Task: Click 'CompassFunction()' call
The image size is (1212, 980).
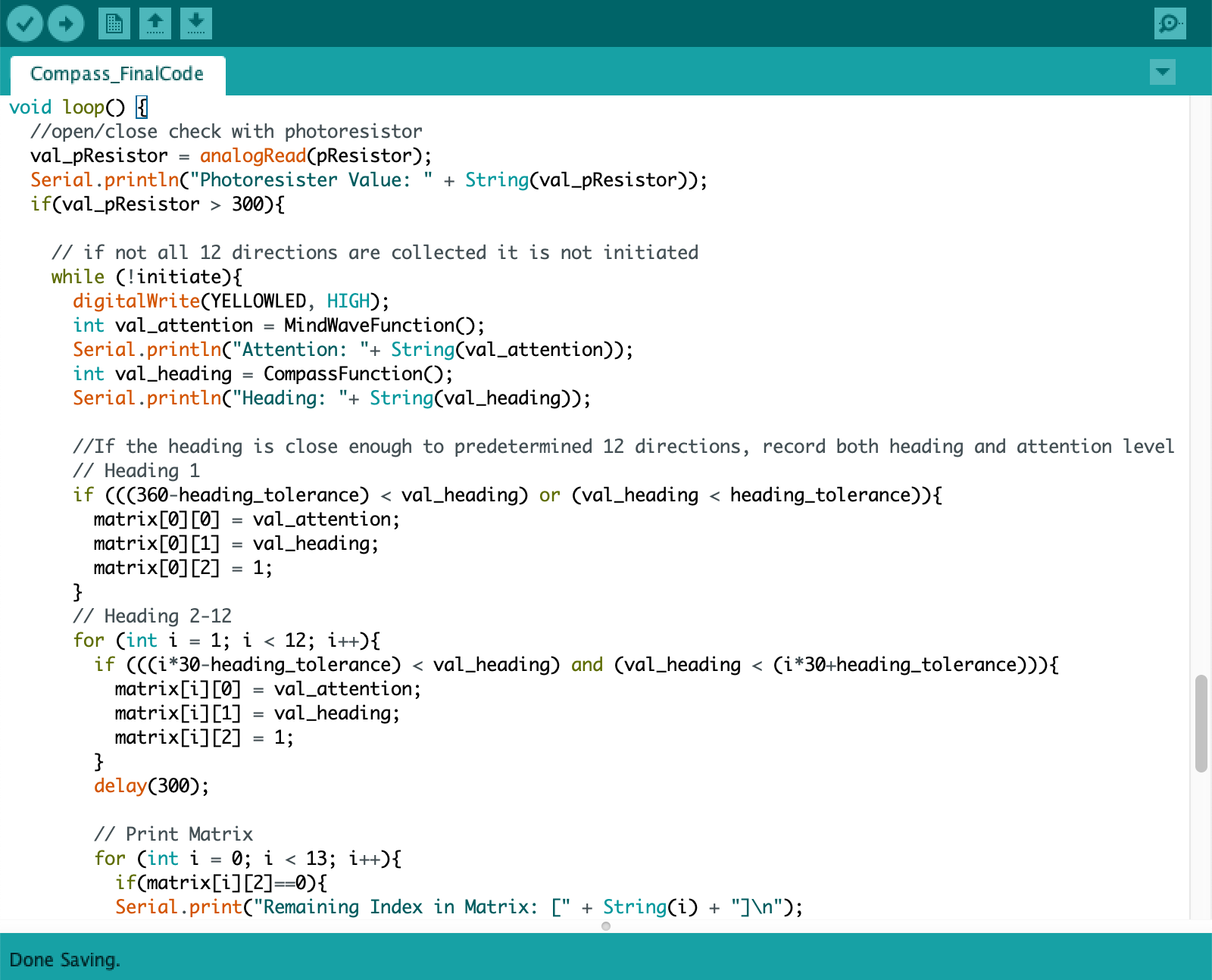Action: click(353, 374)
